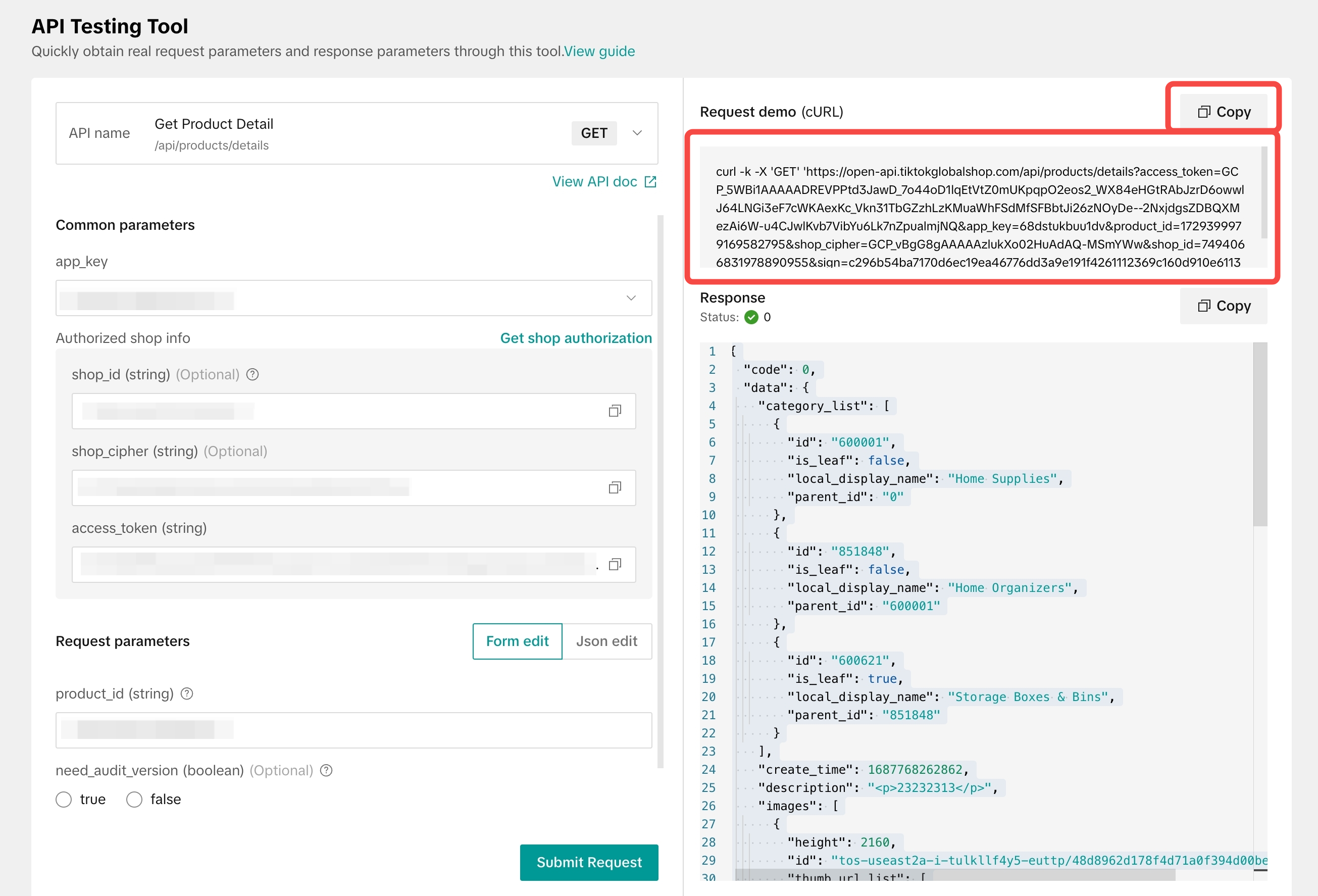Open the View guide link
The image size is (1318, 896).
point(599,51)
